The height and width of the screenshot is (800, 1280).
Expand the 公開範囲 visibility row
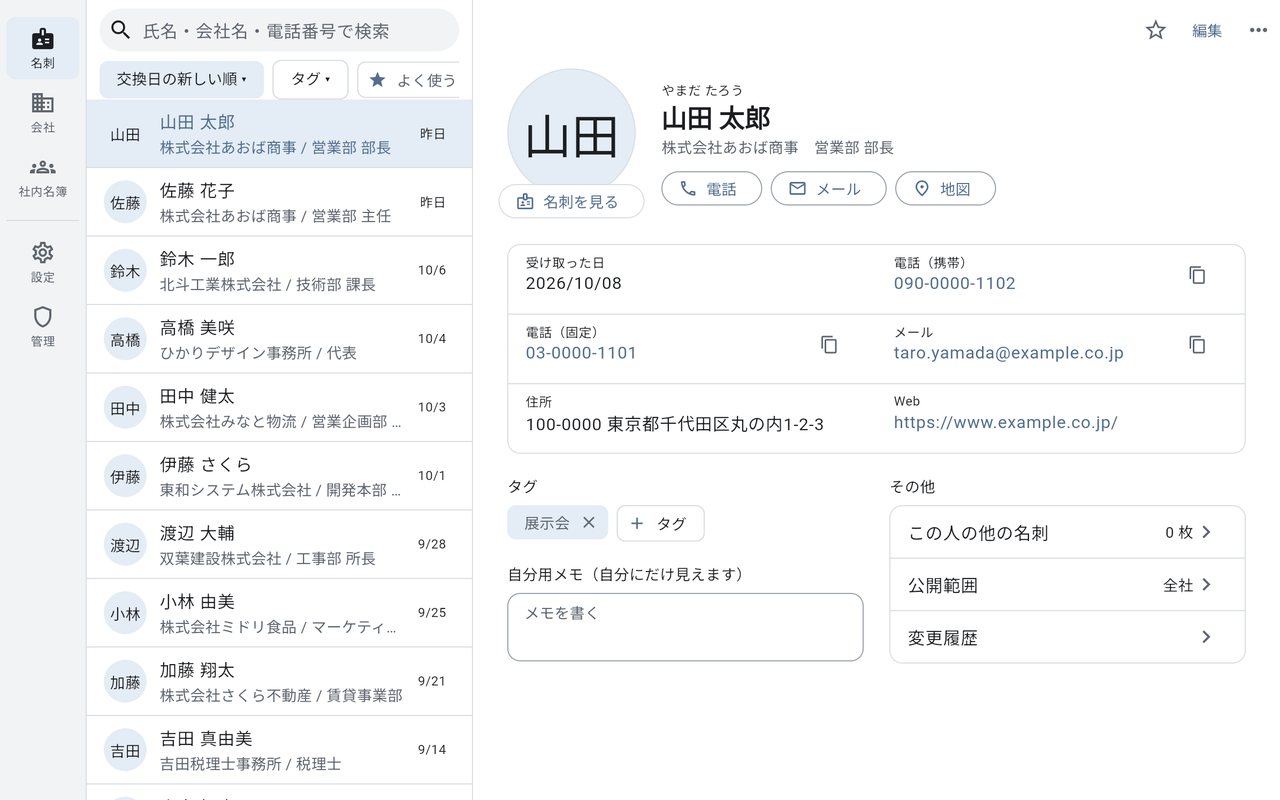click(x=1067, y=585)
